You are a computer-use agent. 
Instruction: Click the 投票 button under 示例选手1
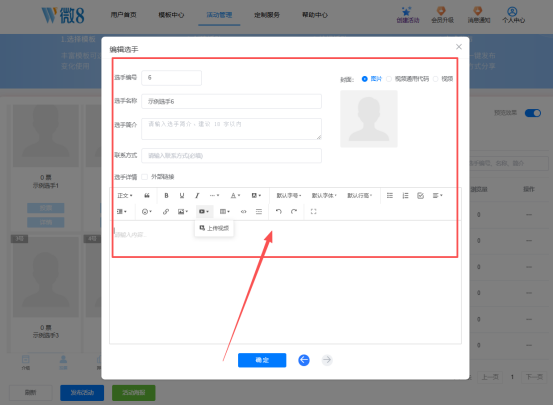[46, 208]
